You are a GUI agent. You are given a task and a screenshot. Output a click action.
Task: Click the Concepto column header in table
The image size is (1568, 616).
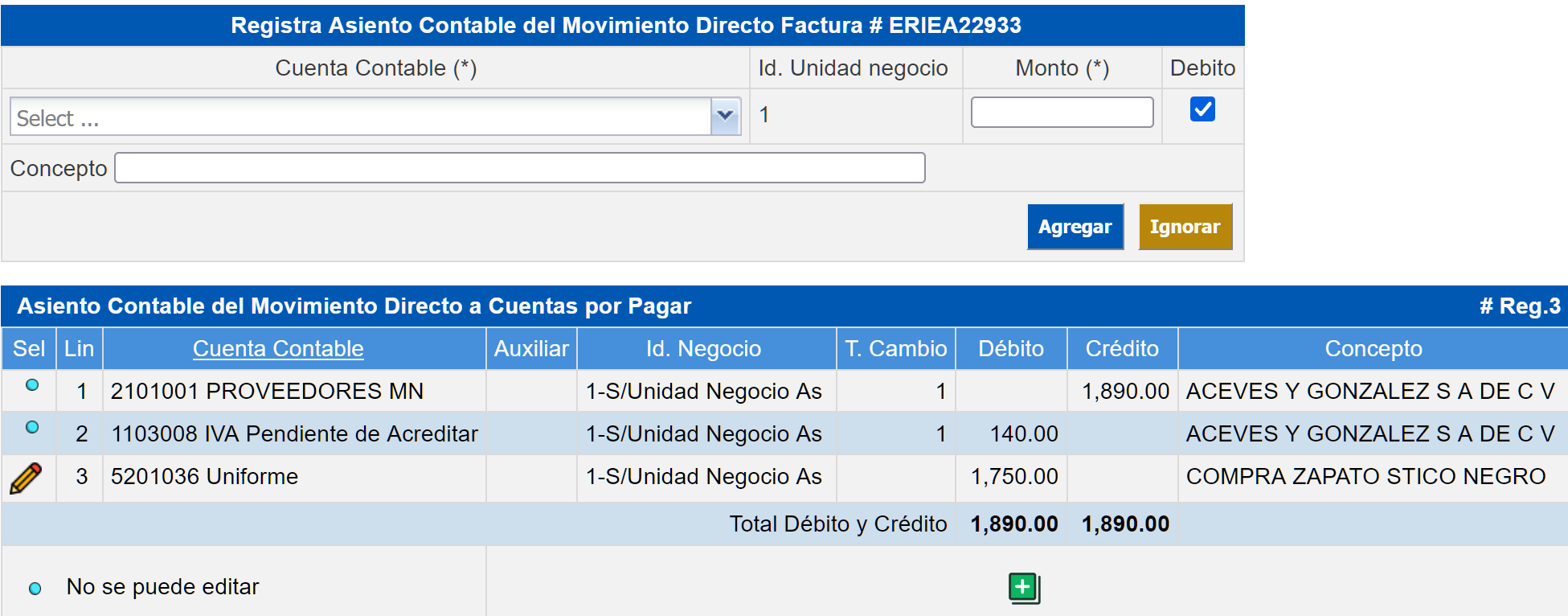[1373, 349]
